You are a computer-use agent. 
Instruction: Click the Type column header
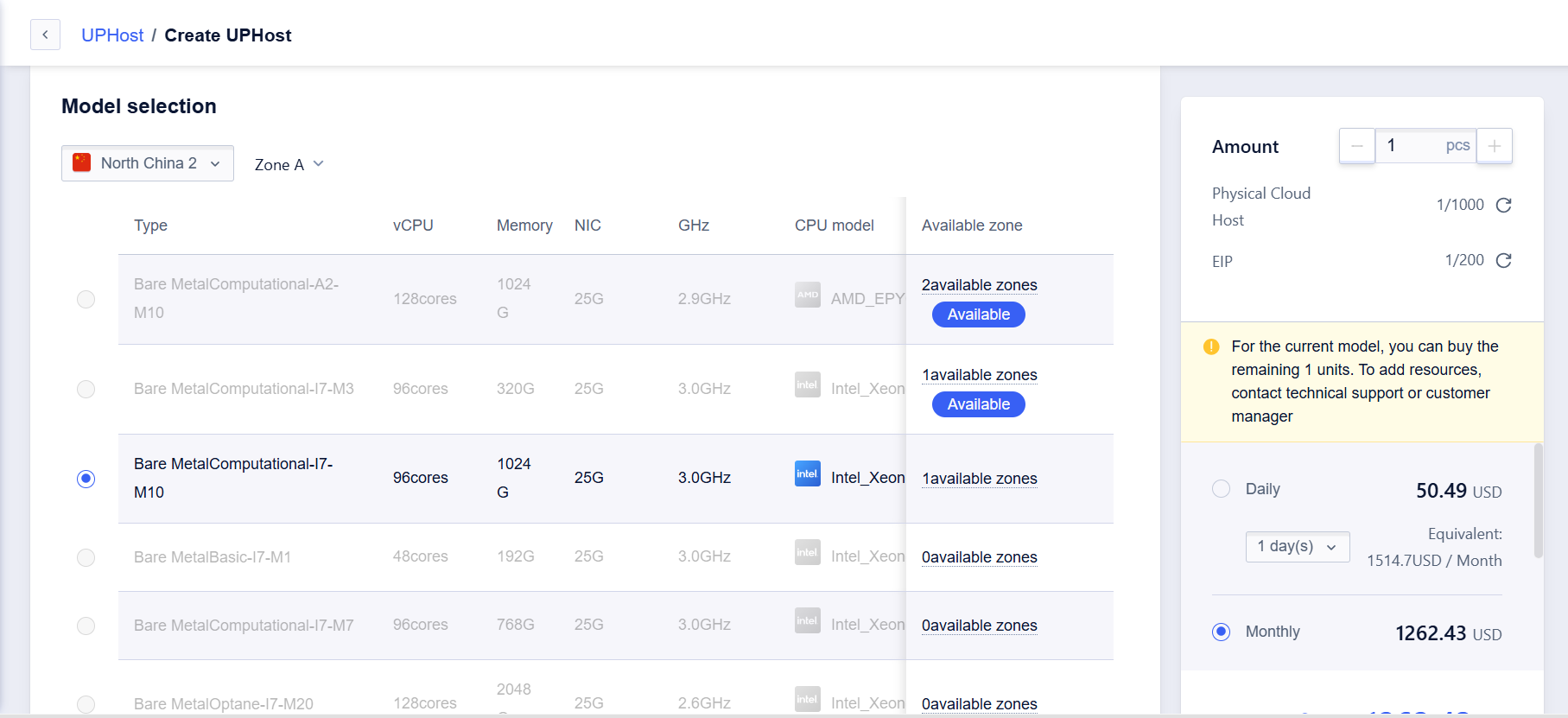pos(150,226)
